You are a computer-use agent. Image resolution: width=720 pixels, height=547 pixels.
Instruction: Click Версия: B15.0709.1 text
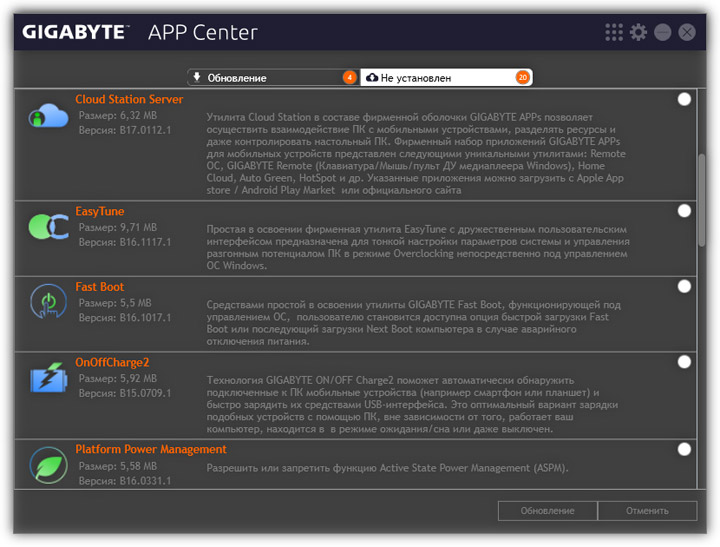[x=125, y=394]
